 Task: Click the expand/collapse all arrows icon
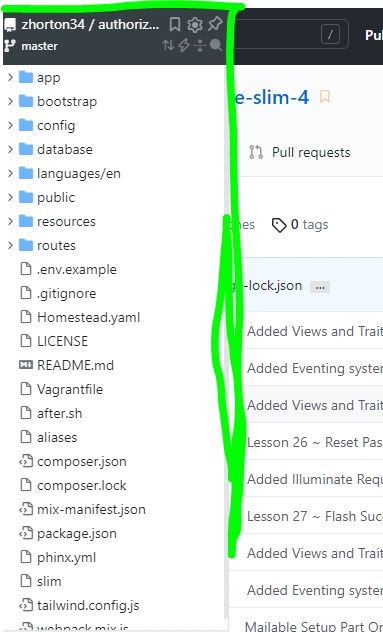pos(200,46)
